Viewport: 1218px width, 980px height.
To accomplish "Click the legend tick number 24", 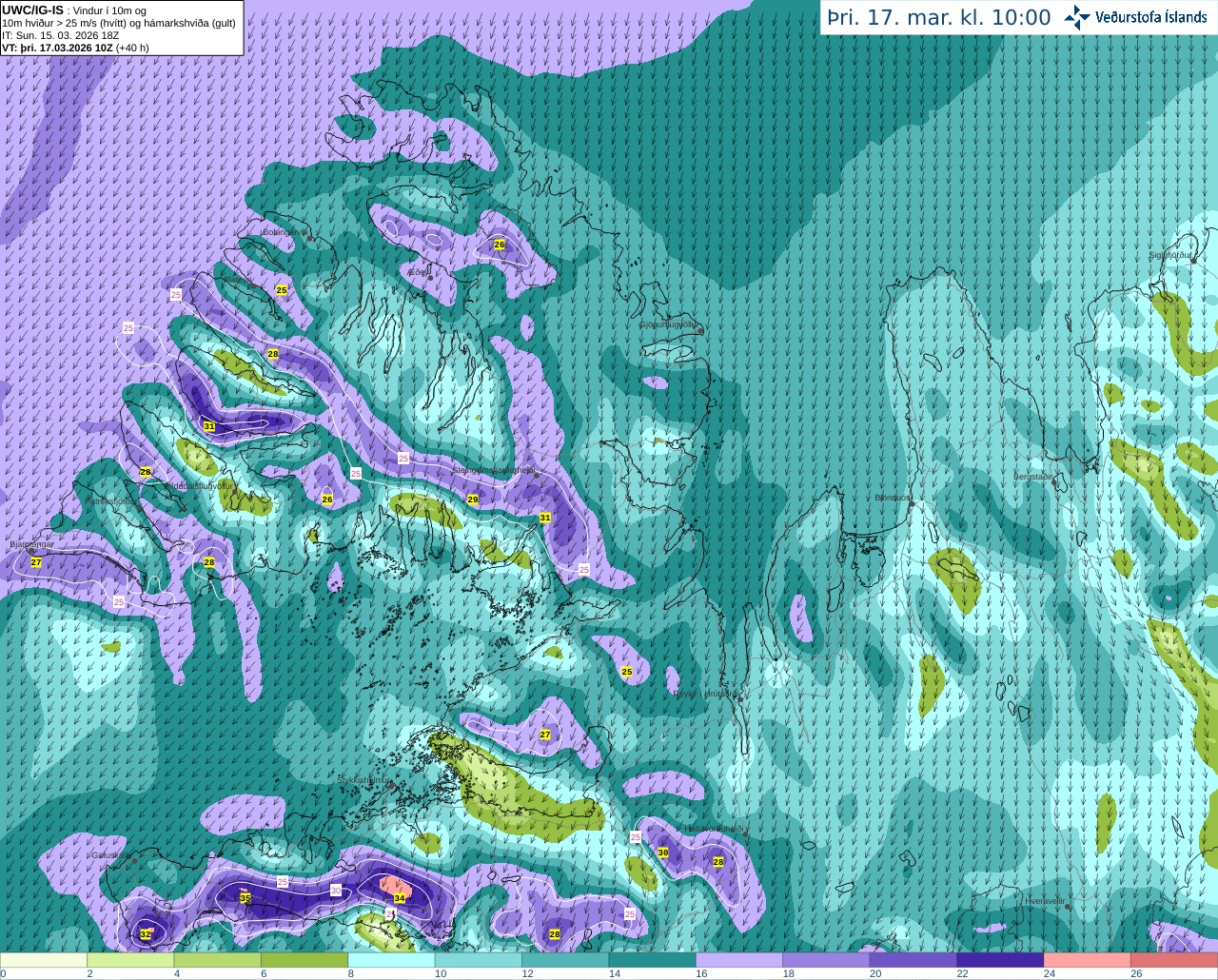I will click(1049, 973).
